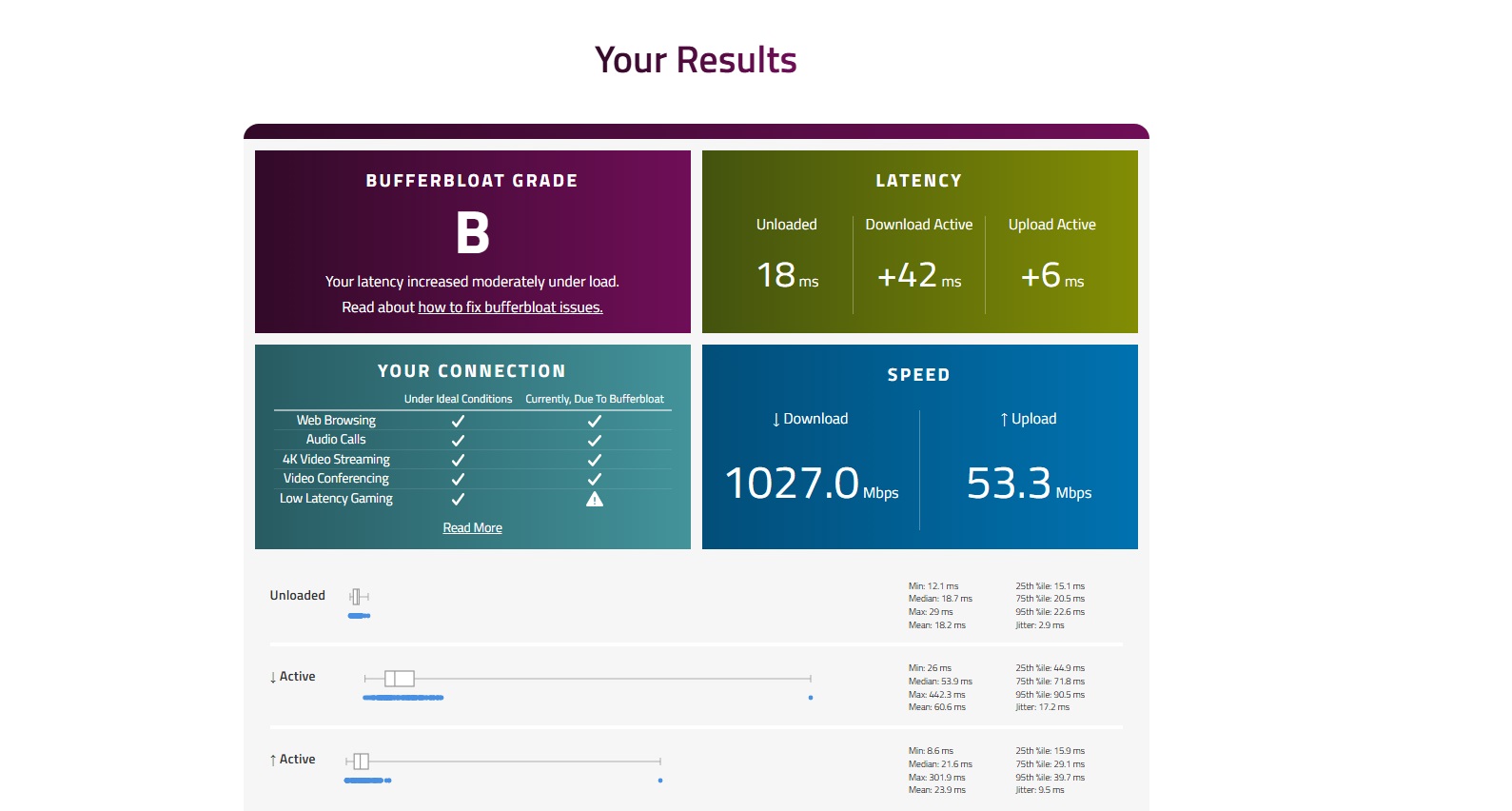Click the 'Median: 18.7 ms' statistic

940,599
